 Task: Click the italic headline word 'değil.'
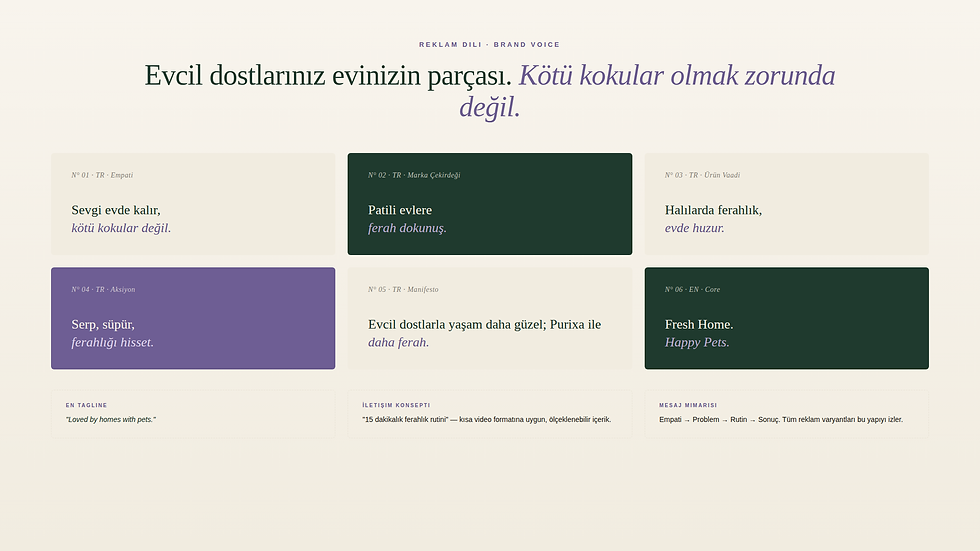(x=489, y=107)
